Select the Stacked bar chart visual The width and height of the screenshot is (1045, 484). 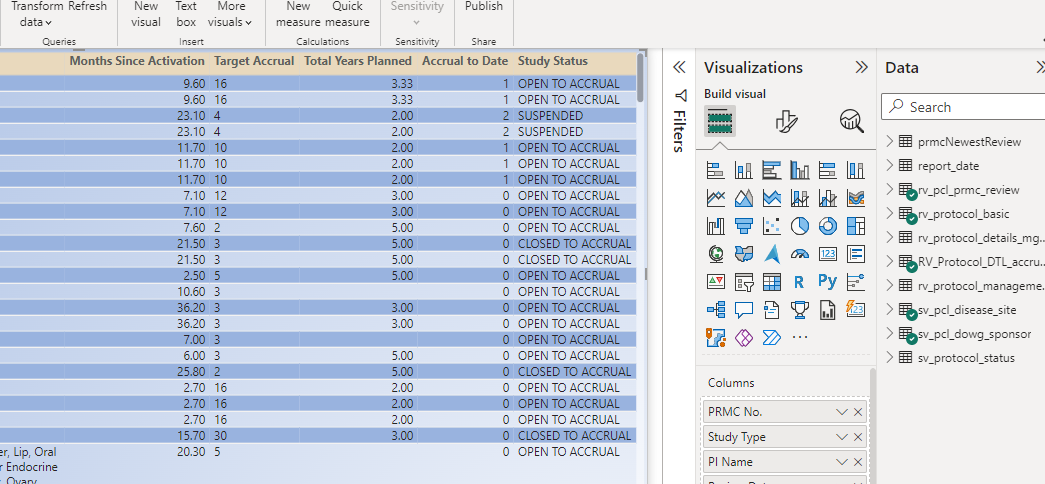pyautogui.click(x=715, y=170)
